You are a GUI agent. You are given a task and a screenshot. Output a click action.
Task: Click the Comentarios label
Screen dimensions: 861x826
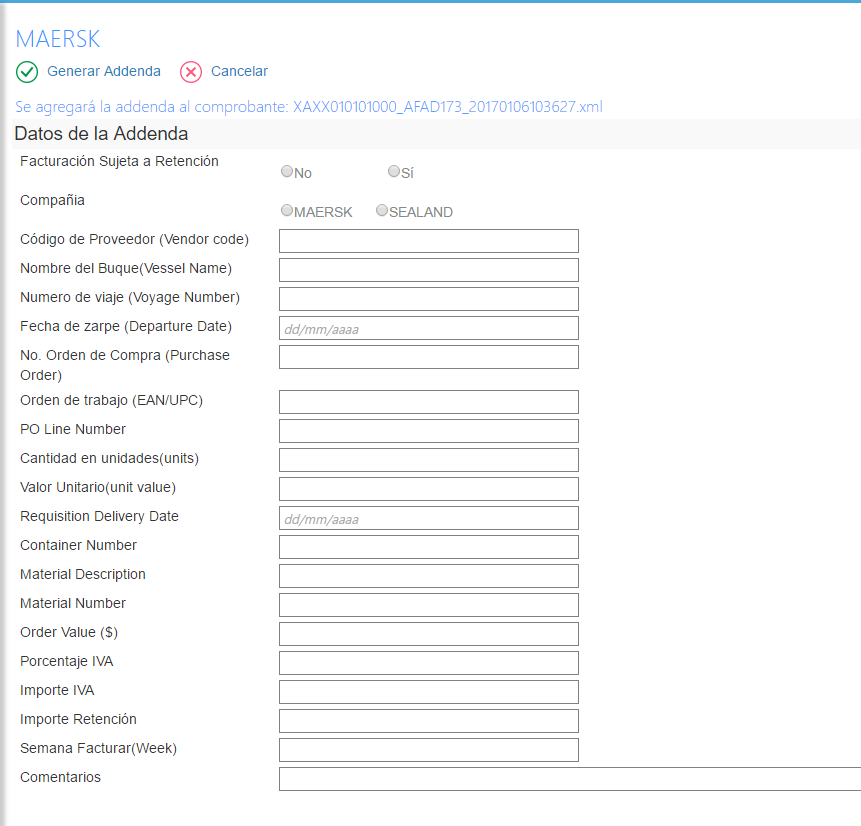point(60,777)
